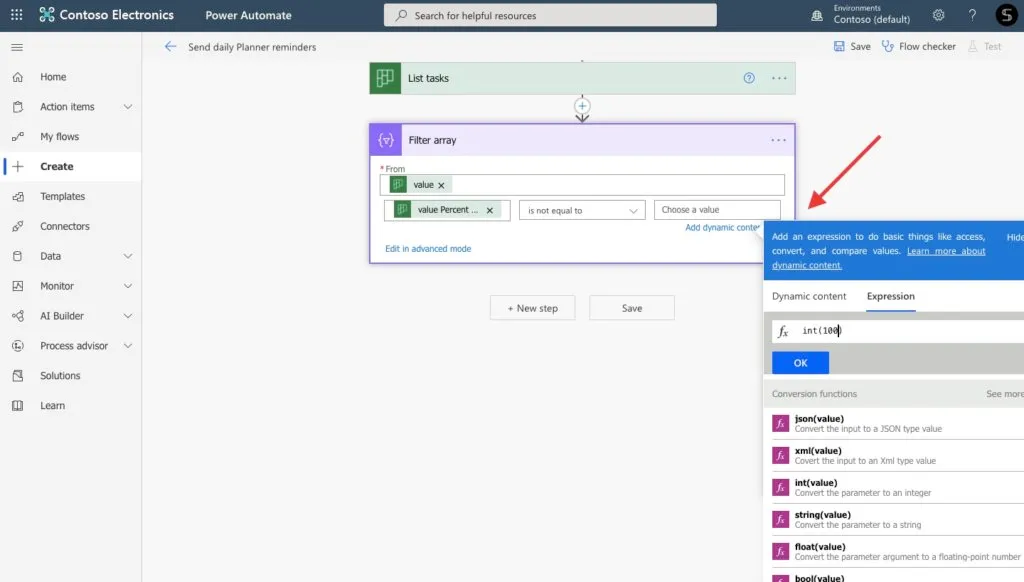1024x582 pixels.
Task: Click the Filter array action icon
Action: (x=386, y=140)
